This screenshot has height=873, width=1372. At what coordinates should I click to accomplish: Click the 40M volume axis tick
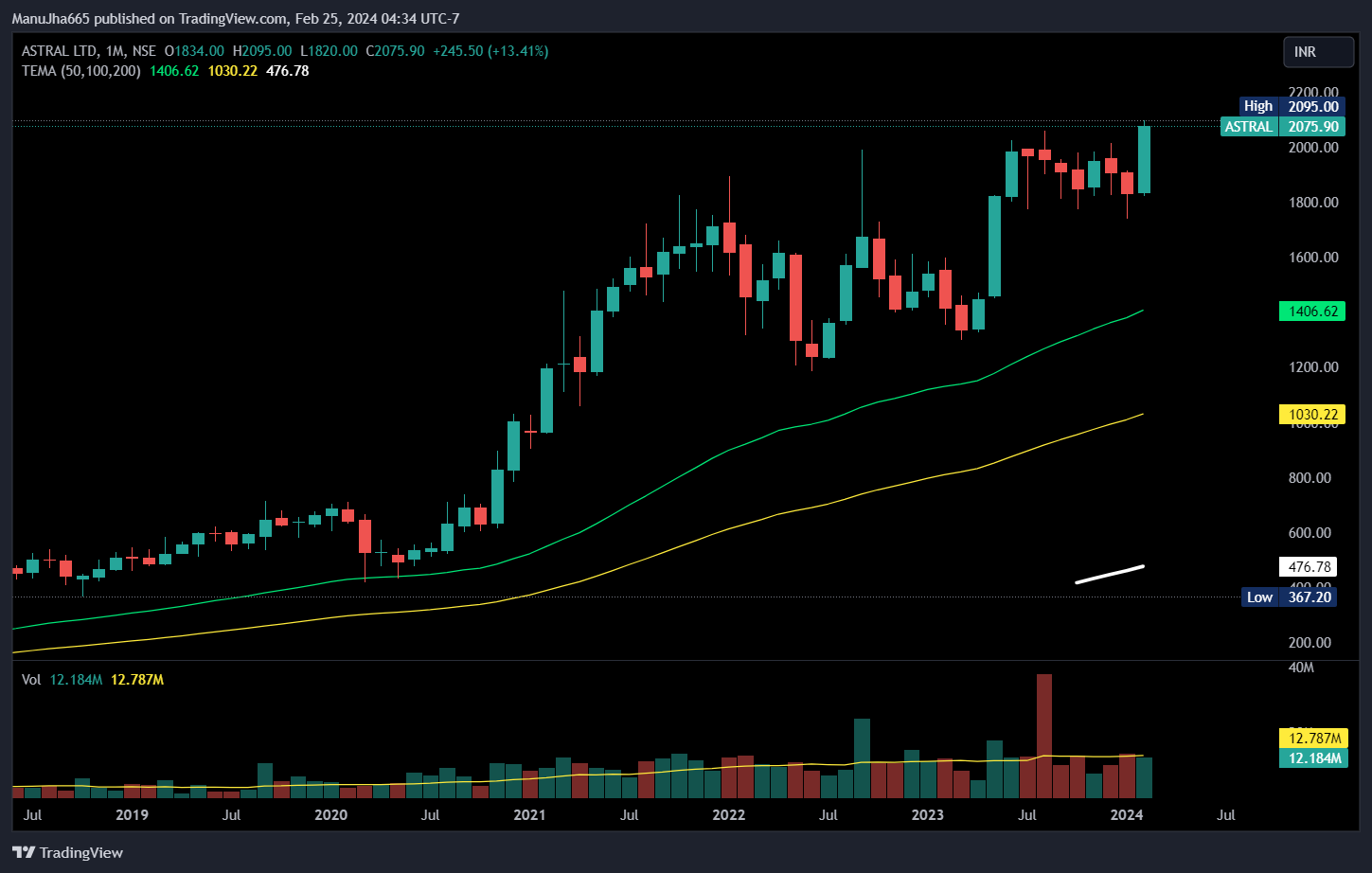point(1301,668)
